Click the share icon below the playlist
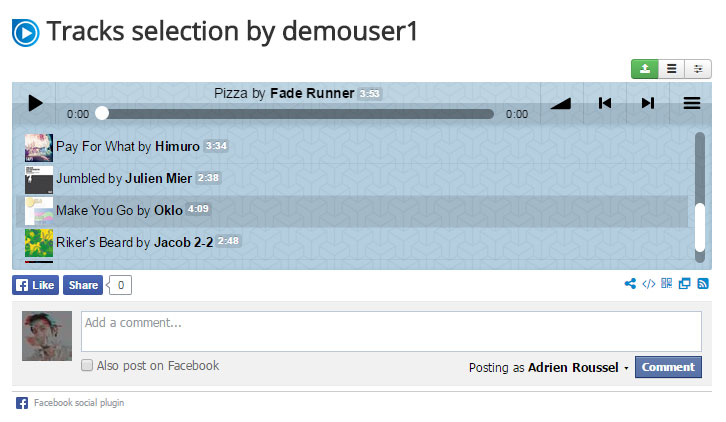This screenshot has height=422, width=726. [630, 284]
